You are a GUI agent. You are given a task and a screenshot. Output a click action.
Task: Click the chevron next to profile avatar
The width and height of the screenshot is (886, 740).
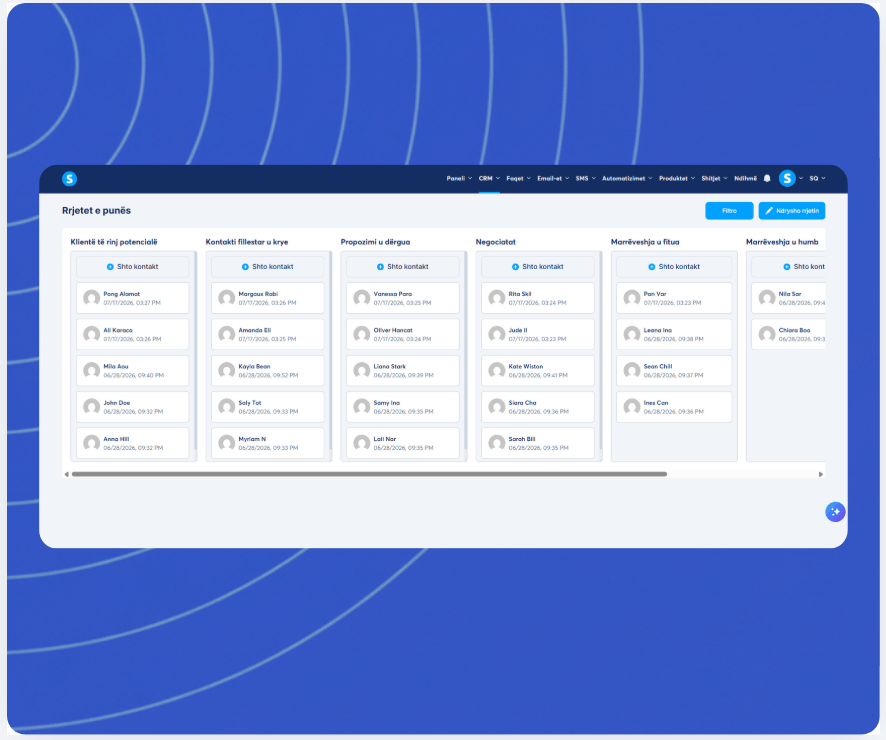click(801, 179)
